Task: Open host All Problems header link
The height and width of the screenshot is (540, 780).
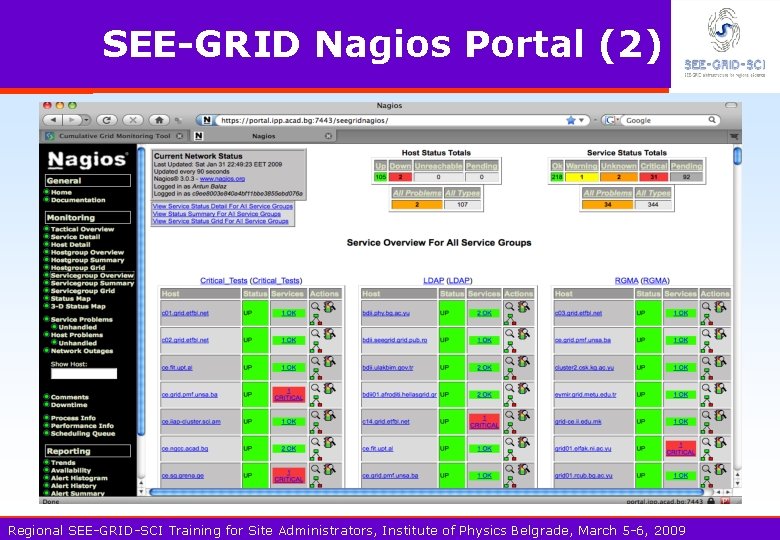Action: point(417,193)
